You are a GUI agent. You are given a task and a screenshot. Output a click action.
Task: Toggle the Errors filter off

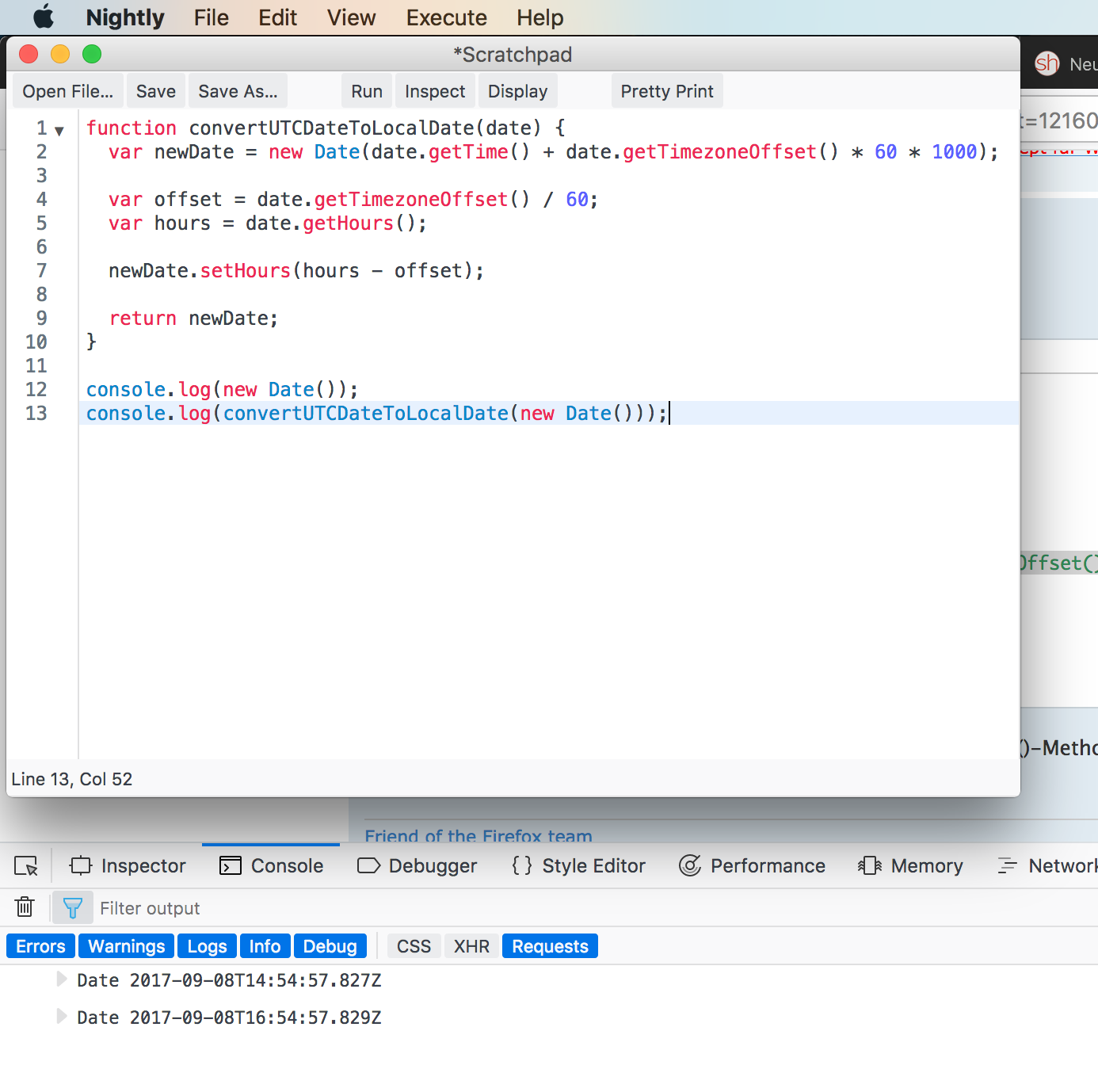[40, 946]
